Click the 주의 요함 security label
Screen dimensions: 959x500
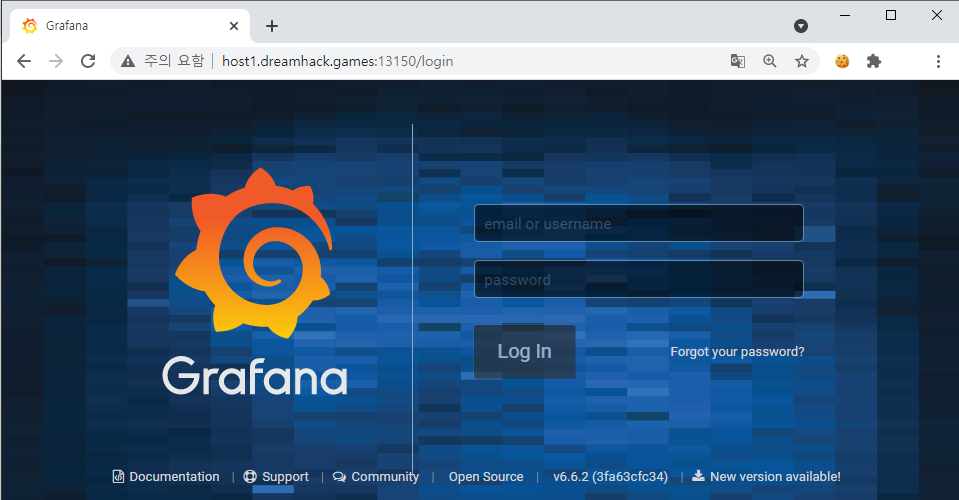click(x=174, y=61)
